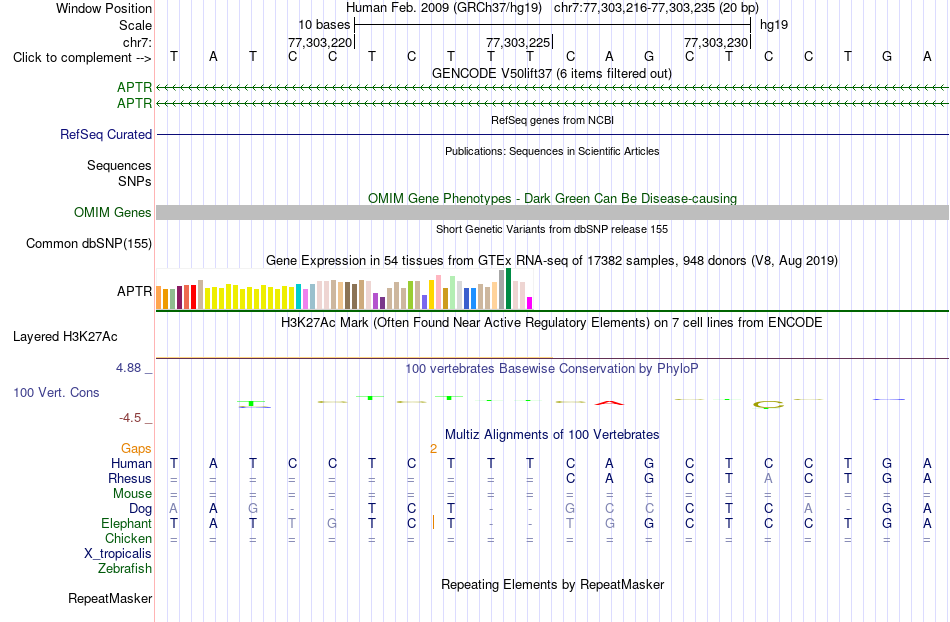Screen dimensions: 950x622
Task: Click the top APTR GENCODE gene label
Action: (135, 88)
